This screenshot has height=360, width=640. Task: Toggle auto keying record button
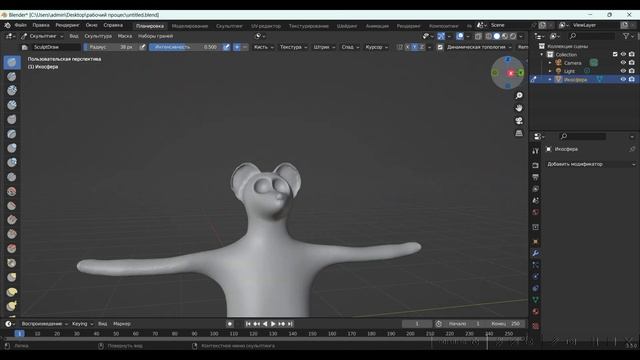click(230, 324)
